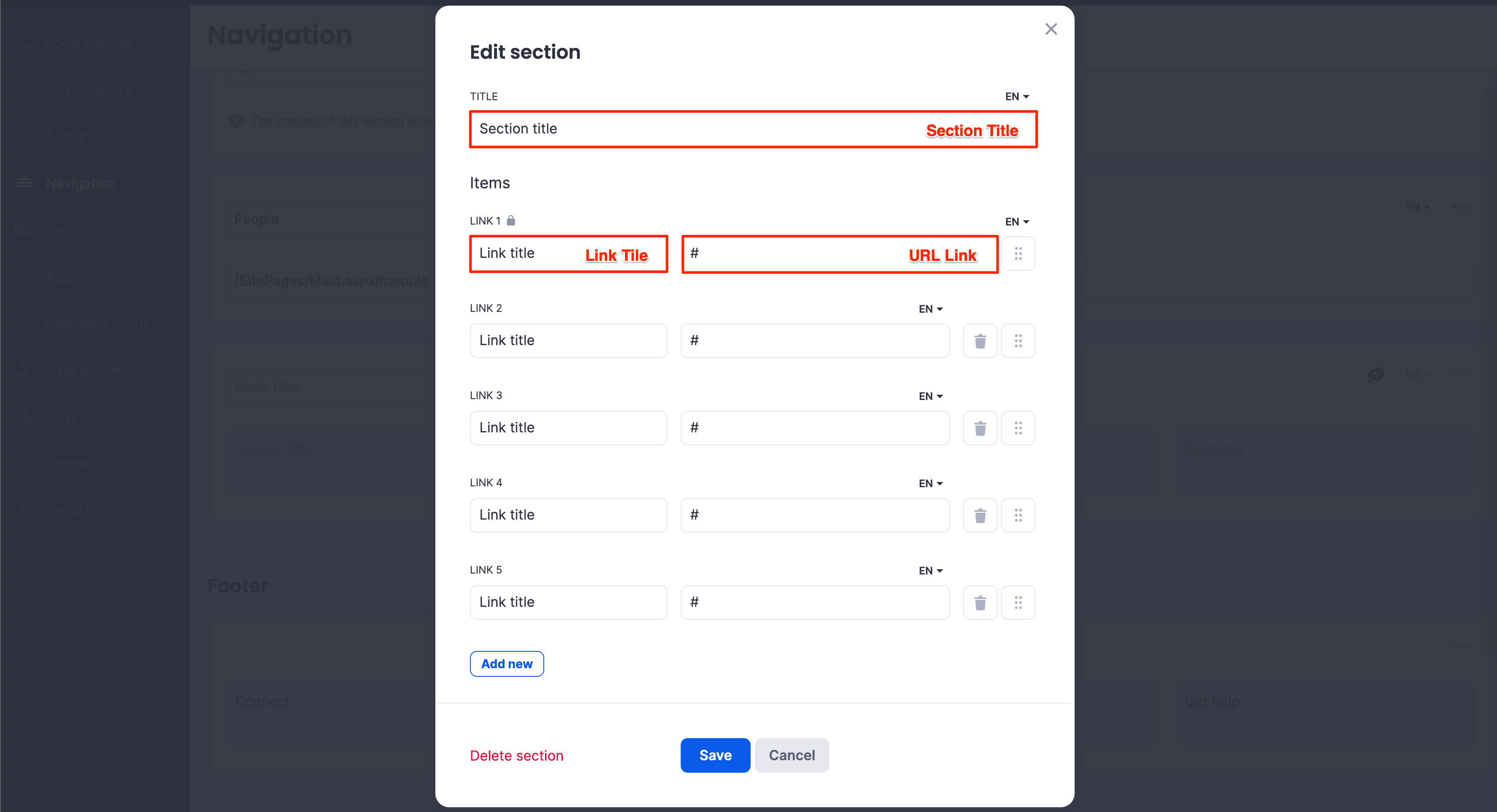1497x812 pixels.
Task: Expand the Link 1 language dropdown
Action: pyautogui.click(x=1017, y=222)
